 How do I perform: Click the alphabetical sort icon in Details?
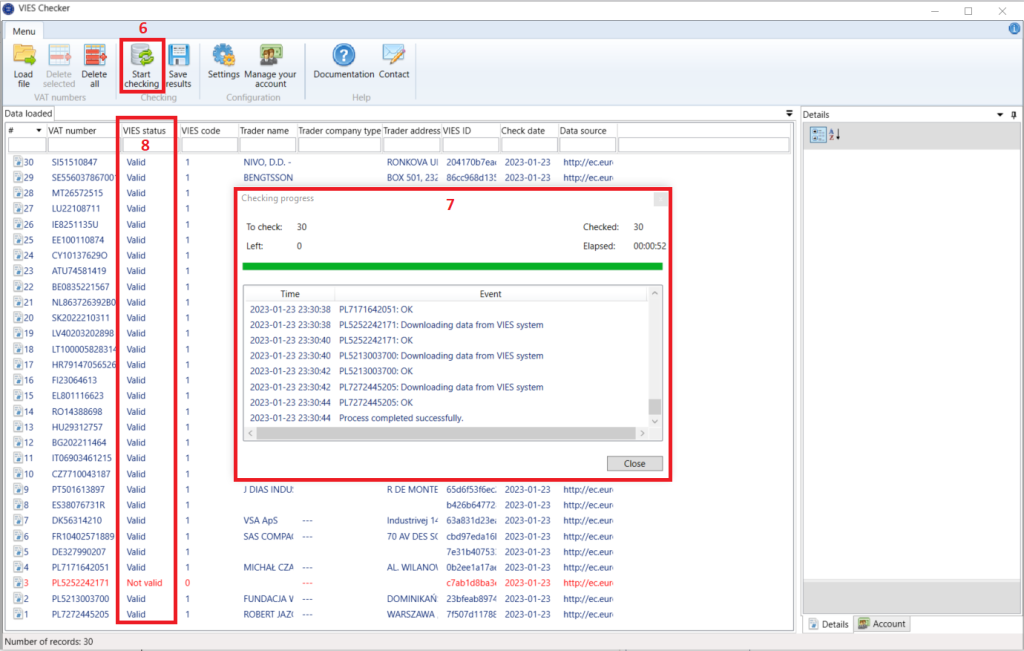pyautogui.click(x=833, y=134)
